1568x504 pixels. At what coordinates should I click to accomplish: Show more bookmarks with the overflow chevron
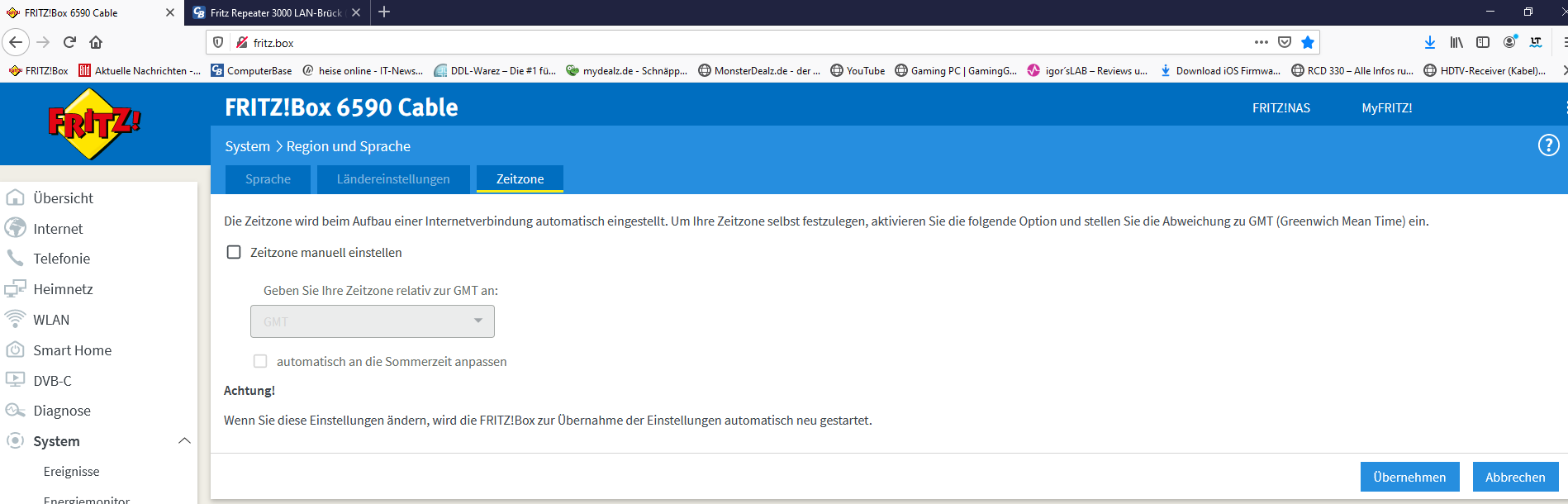(1563, 71)
